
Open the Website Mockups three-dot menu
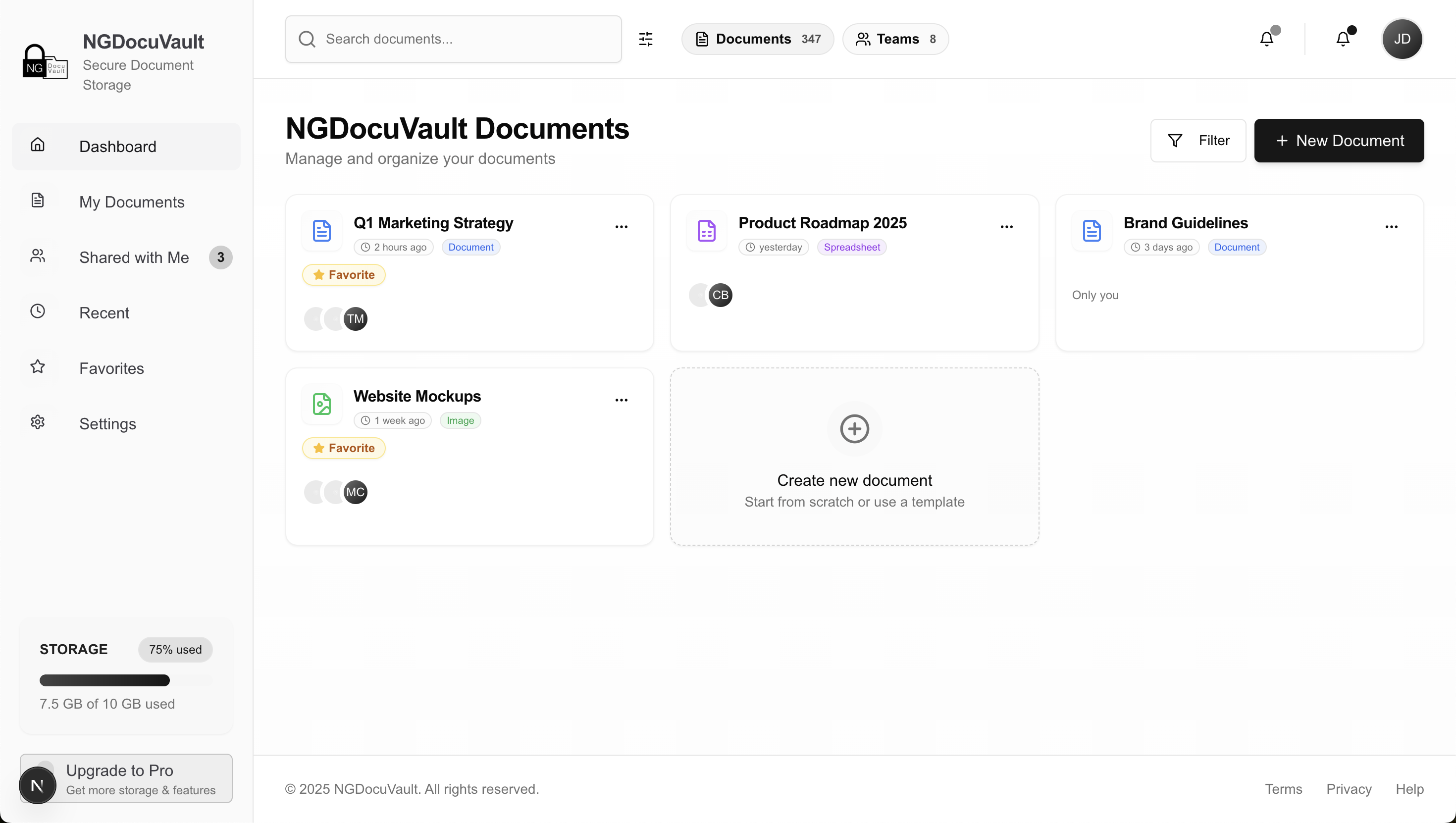pyautogui.click(x=621, y=400)
